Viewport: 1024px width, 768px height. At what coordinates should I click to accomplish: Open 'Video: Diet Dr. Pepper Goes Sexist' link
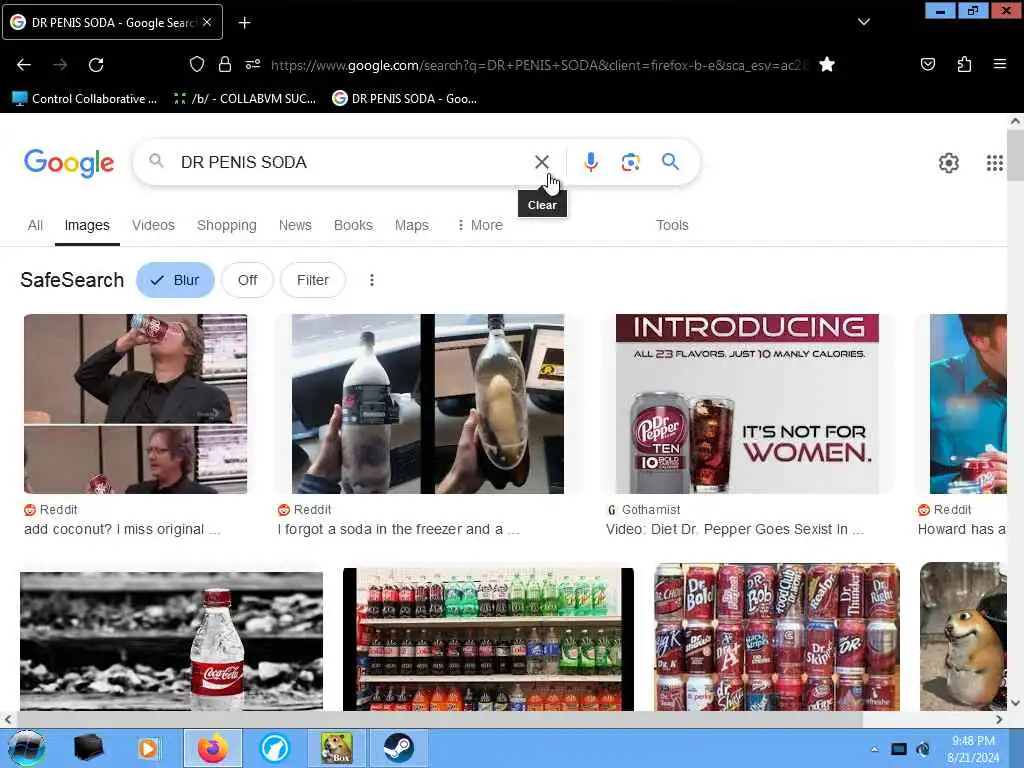(x=735, y=530)
